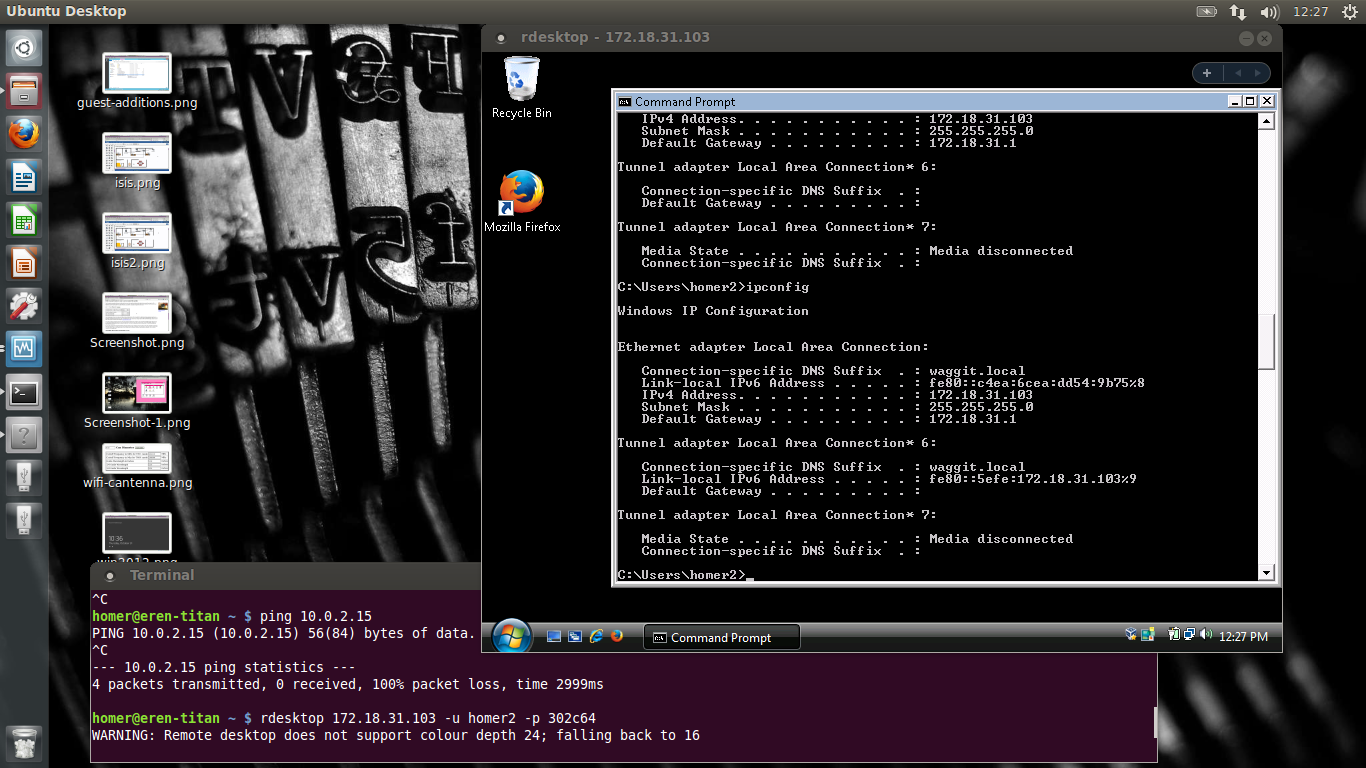This screenshot has height=768, width=1366.
Task: Open the Ubuntu sound volume indicator
Action: [x=1270, y=11]
